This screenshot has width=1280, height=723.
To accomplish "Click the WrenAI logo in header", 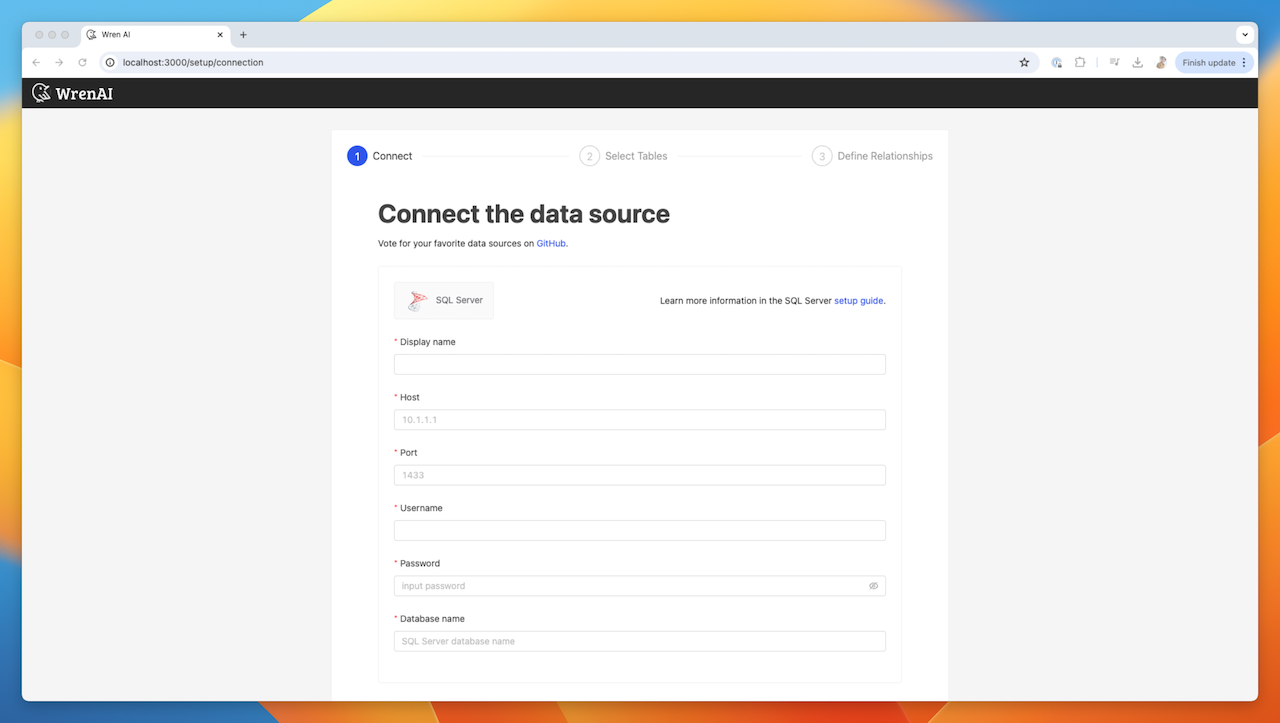I will pyautogui.click(x=72, y=93).
